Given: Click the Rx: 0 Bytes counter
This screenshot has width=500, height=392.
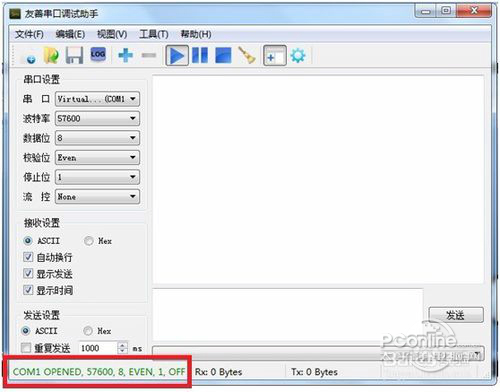Looking at the screenshot, I should [x=218, y=372].
